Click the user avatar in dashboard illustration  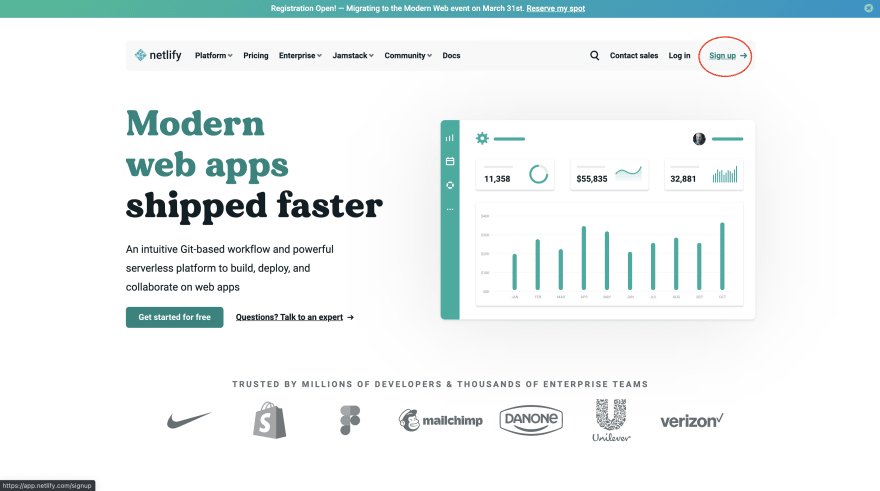point(699,139)
